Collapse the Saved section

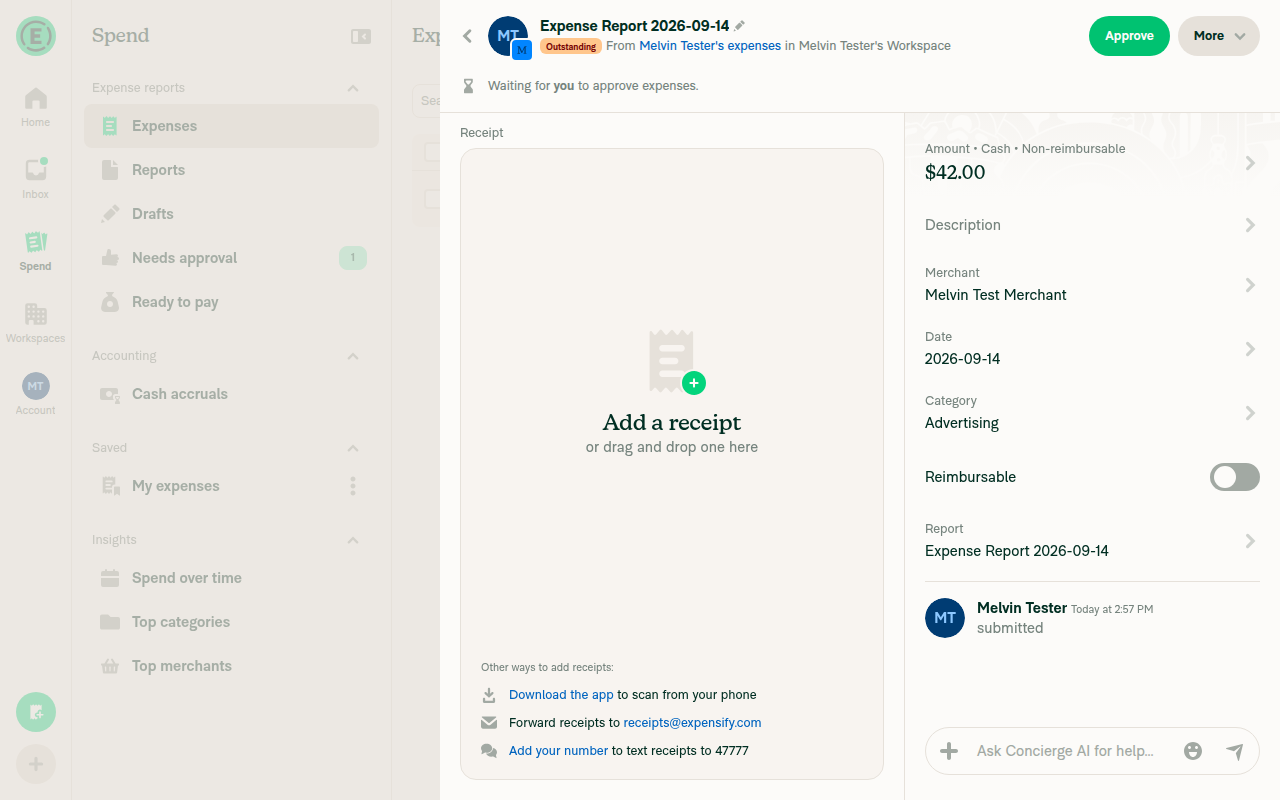pos(353,448)
